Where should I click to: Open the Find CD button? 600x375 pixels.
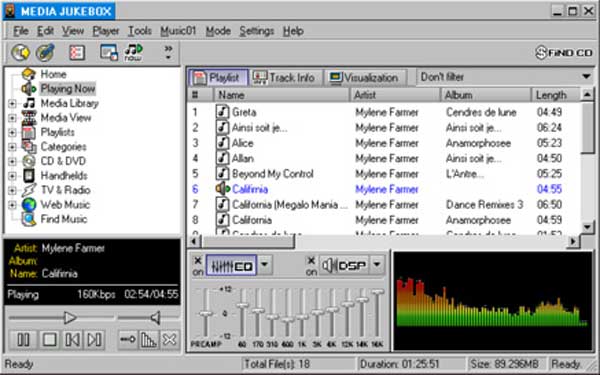(x=564, y=52)
